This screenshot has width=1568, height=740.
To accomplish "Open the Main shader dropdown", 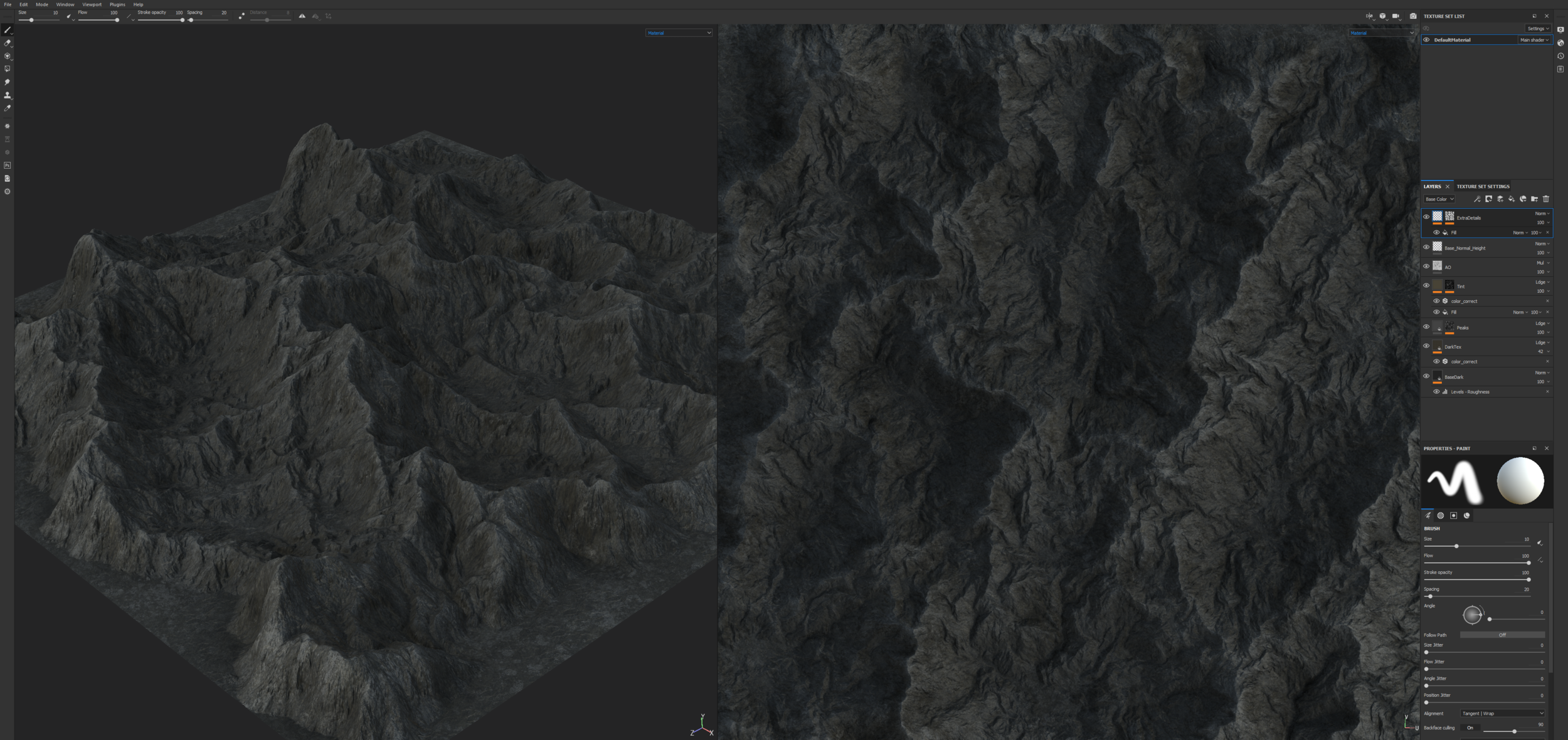I will [x=1534, y=40].
